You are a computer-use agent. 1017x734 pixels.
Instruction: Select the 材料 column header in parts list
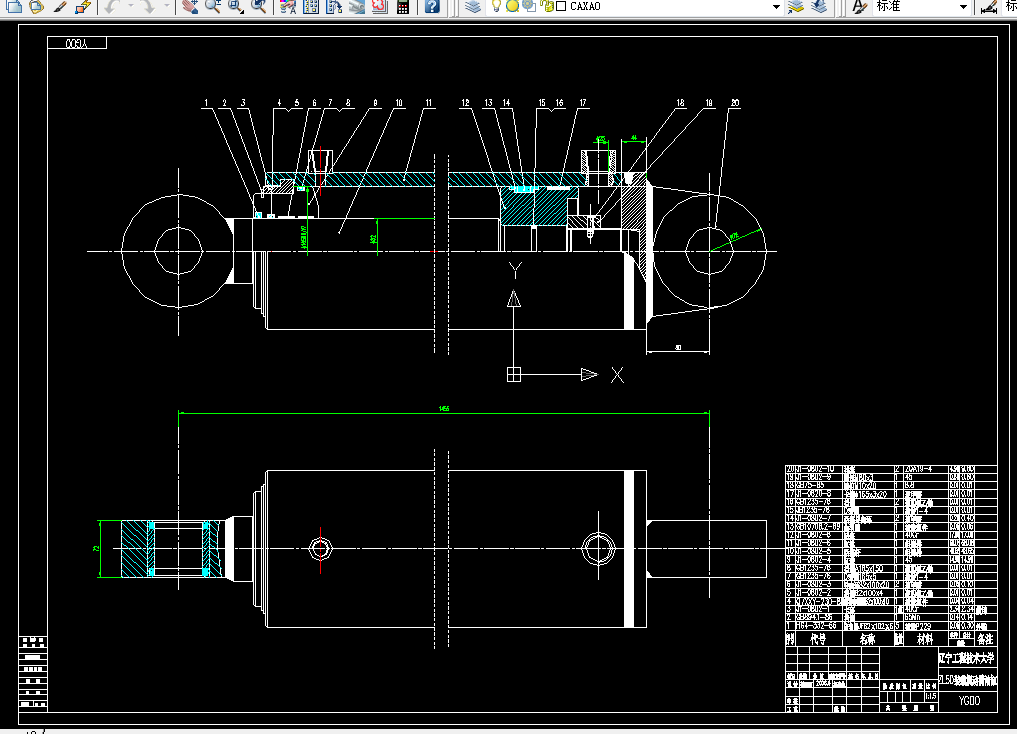(x=924, y=639)
